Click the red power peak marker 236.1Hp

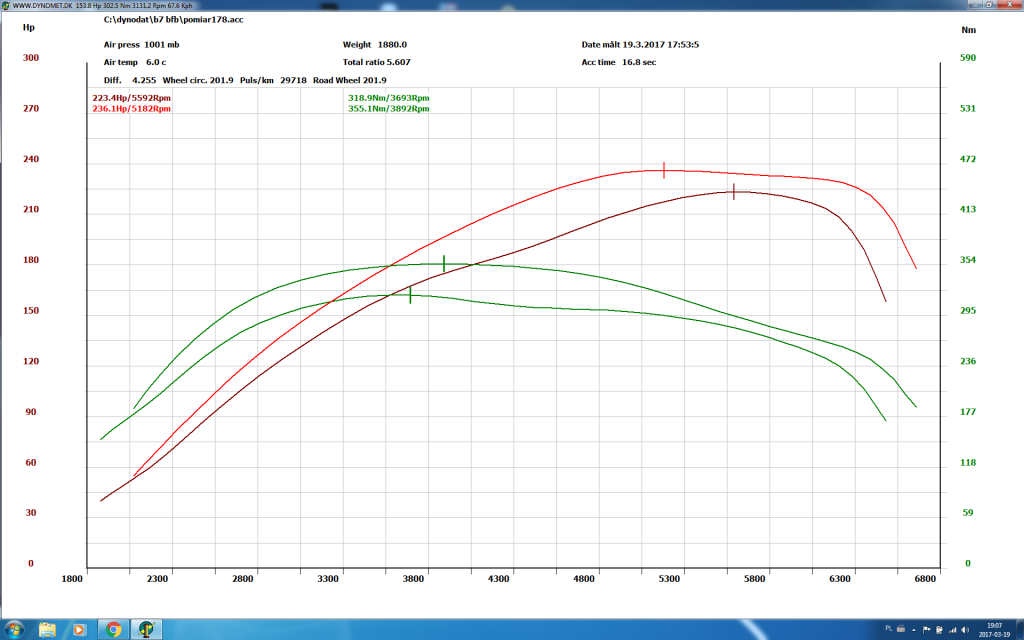[x=664, y=170]
